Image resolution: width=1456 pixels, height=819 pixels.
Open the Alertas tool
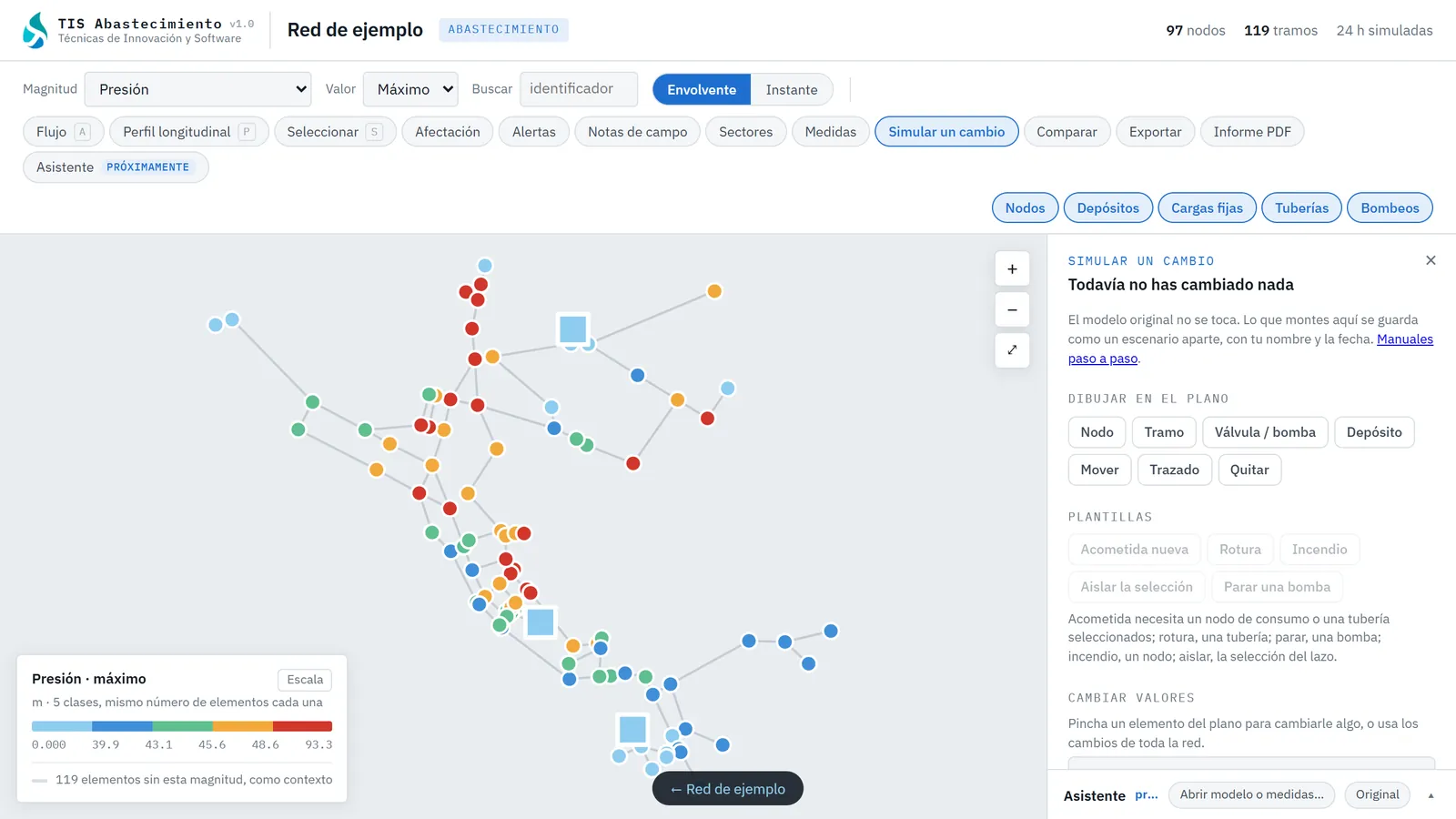click(534, 132)
